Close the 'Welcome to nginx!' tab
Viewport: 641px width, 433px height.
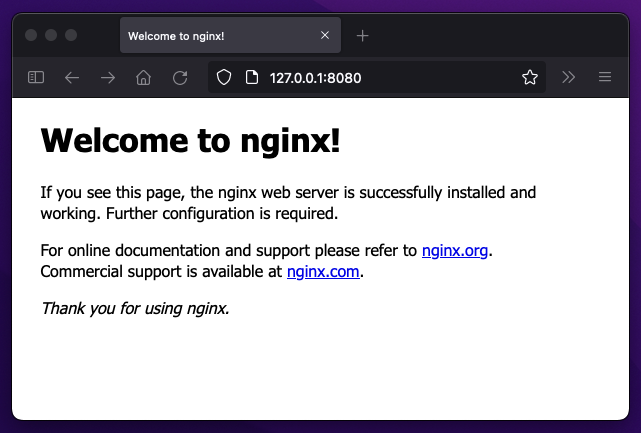tap(325, 35)
